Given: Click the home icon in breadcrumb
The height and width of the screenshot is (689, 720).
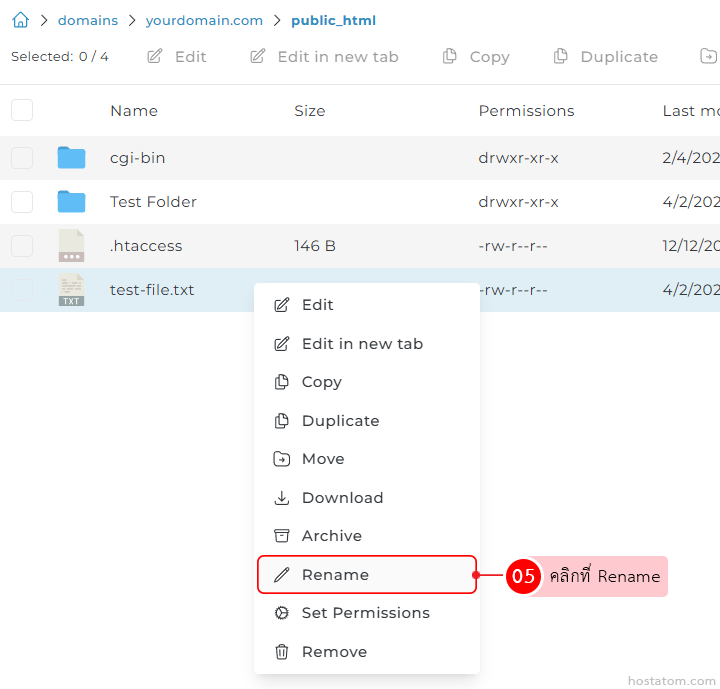Looking at the screenshot, I should tap(20, 20).
